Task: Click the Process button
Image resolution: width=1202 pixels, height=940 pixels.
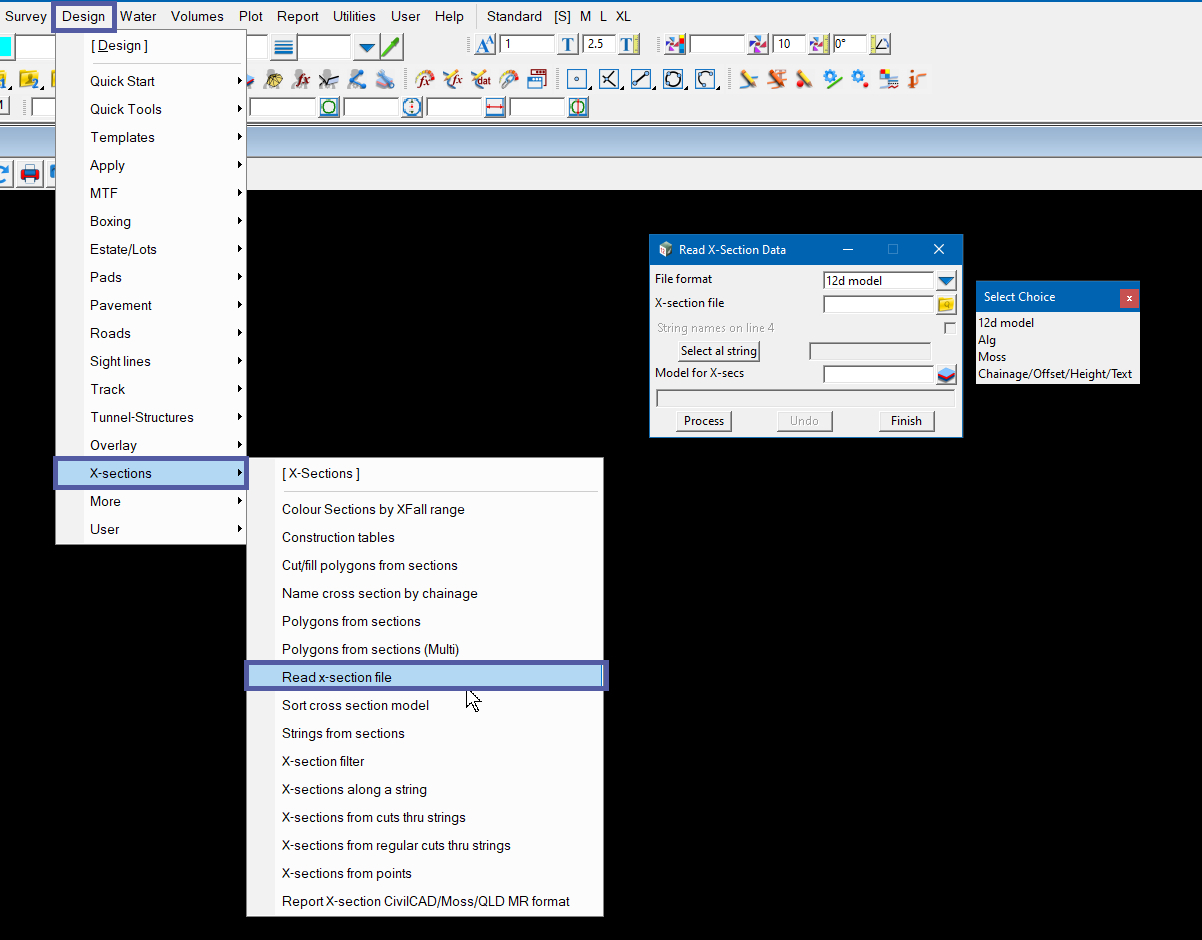Action: coord(704,421)
